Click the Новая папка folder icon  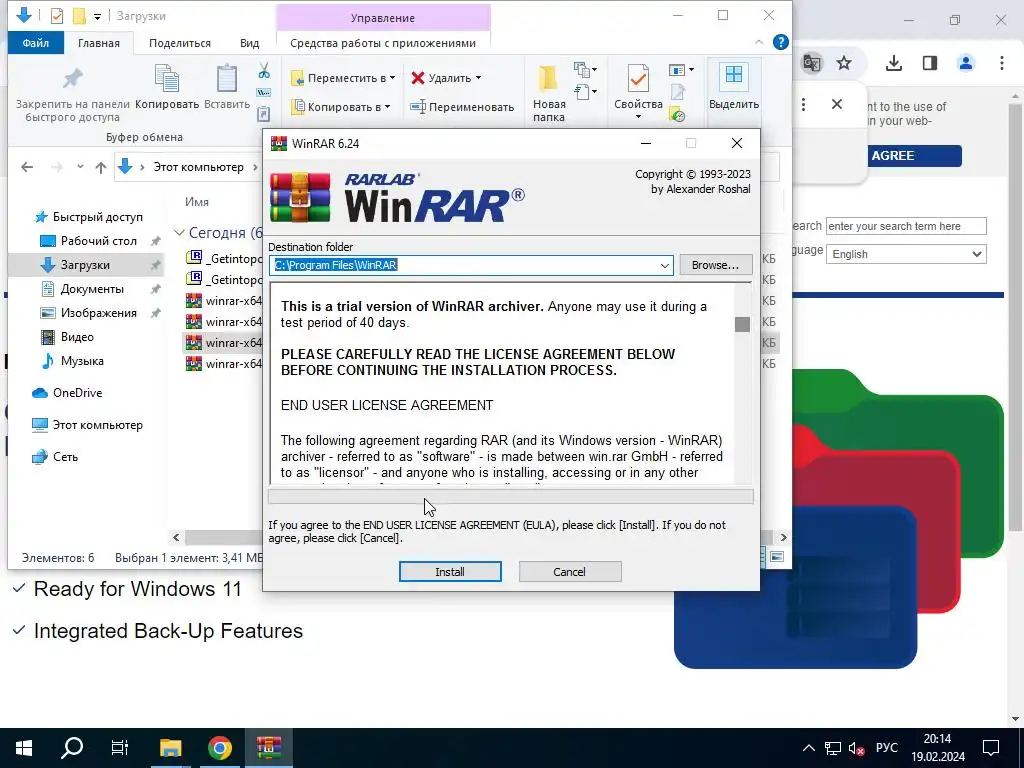(549, 79)
